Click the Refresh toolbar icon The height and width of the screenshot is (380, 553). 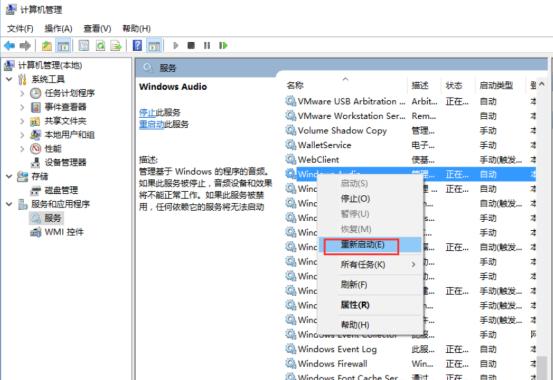101,46
